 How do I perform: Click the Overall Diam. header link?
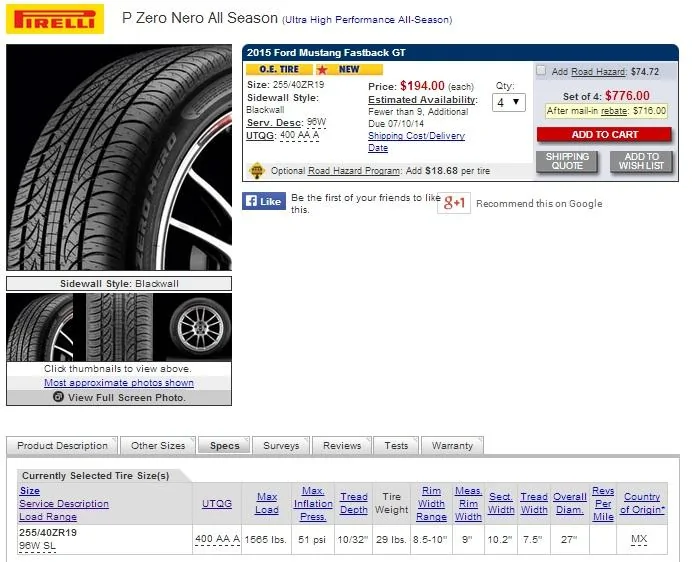(x=570, y=503)
